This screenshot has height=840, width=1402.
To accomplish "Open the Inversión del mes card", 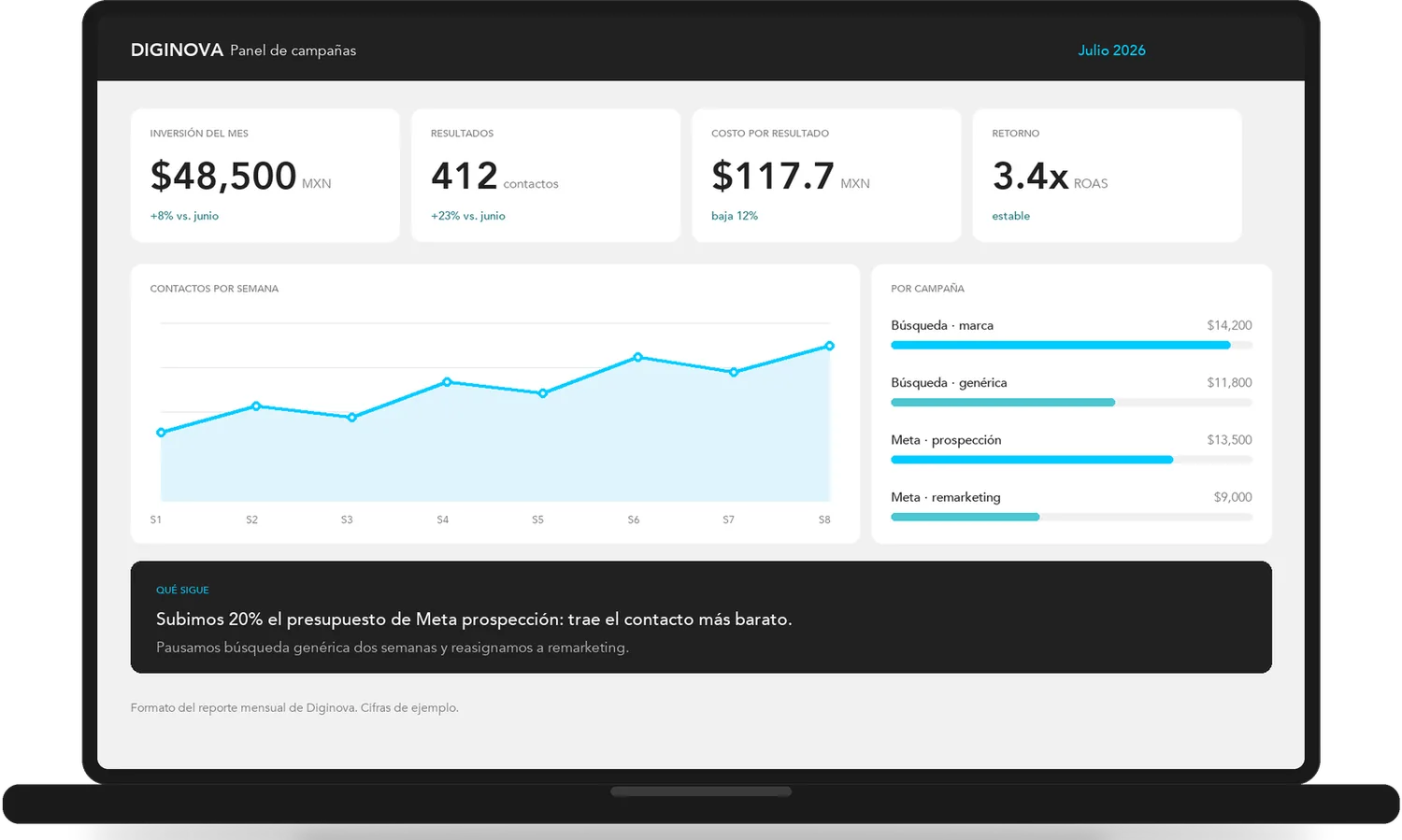I will (265, 176).
